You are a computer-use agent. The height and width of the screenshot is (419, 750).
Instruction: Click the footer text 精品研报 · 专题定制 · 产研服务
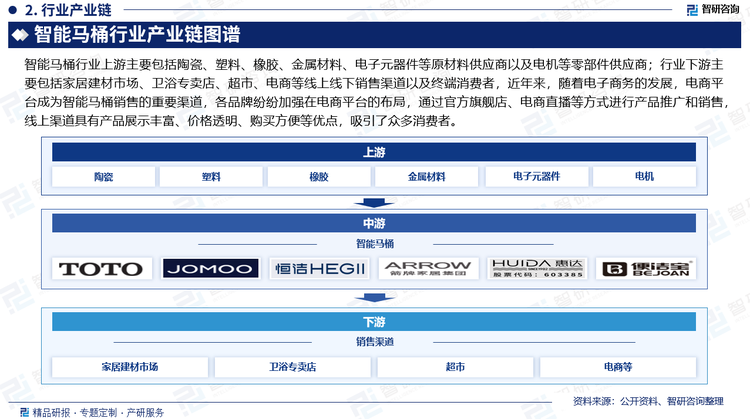click(x=98, y=412)
